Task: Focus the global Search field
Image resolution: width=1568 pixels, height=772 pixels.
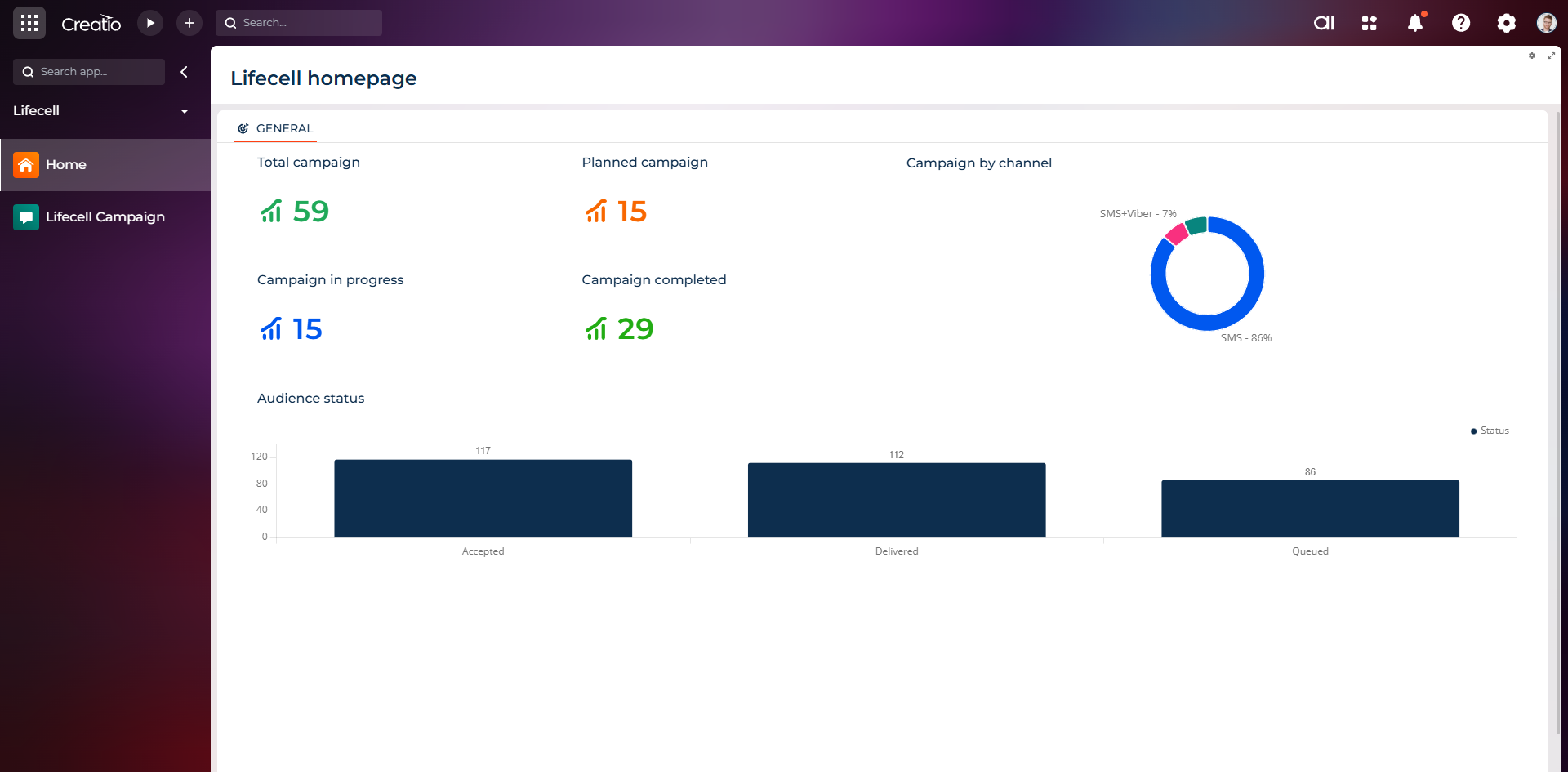Action: click(299, 23)
